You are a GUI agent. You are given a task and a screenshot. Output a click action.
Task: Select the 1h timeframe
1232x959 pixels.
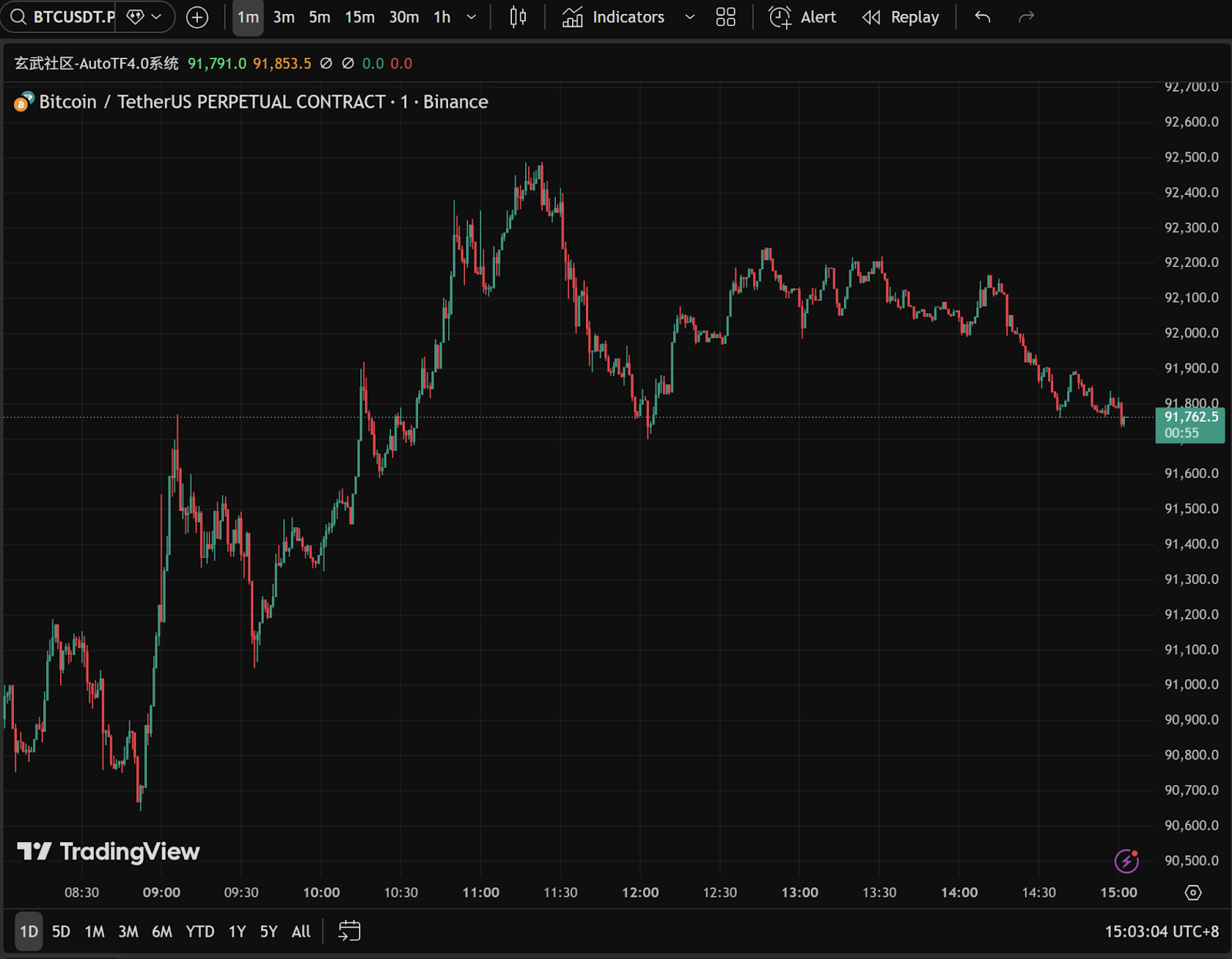click(442, 17)
